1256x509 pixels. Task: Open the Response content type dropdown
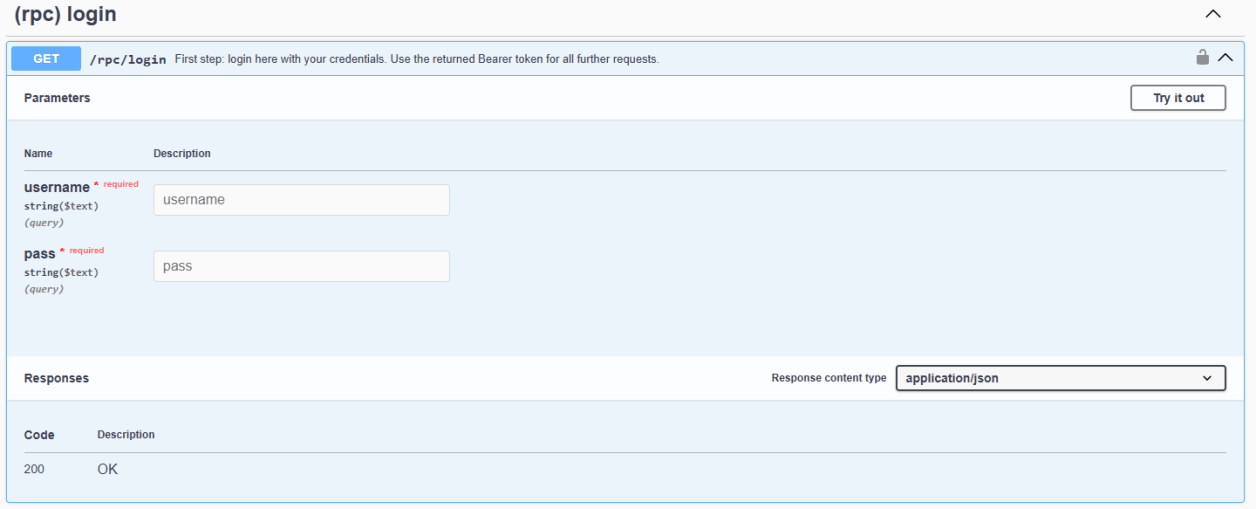pyautogui.click(x=1060, y=378)
